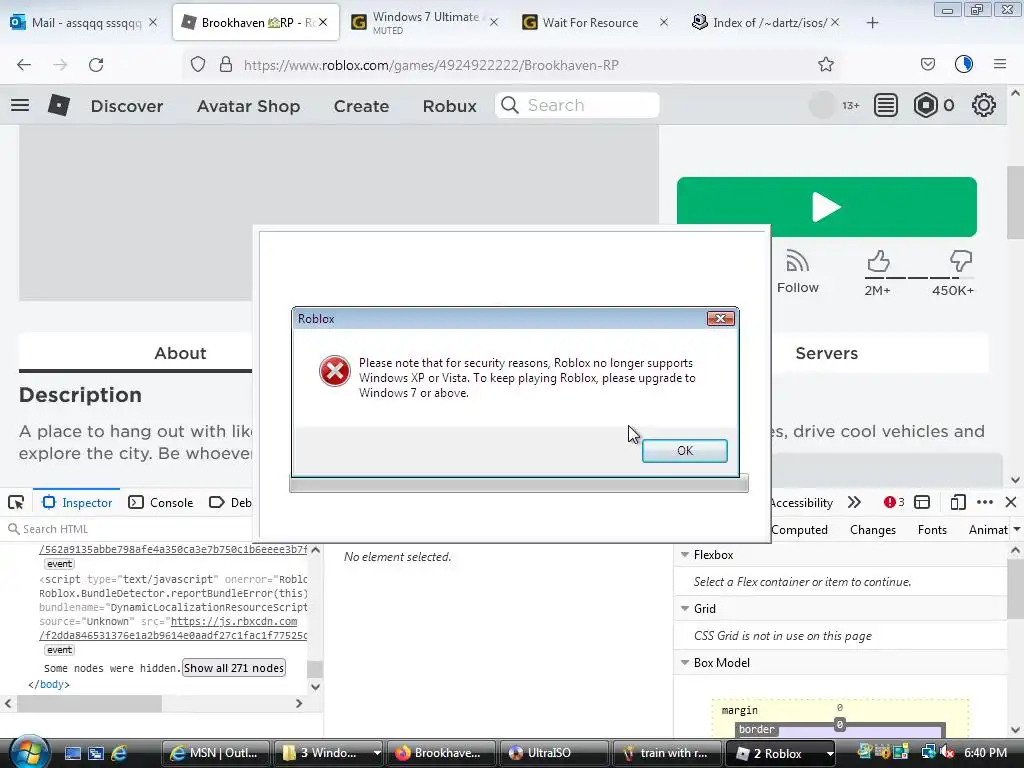Select the Accessibility devtools tab
1024x768 pixels.
801,502
